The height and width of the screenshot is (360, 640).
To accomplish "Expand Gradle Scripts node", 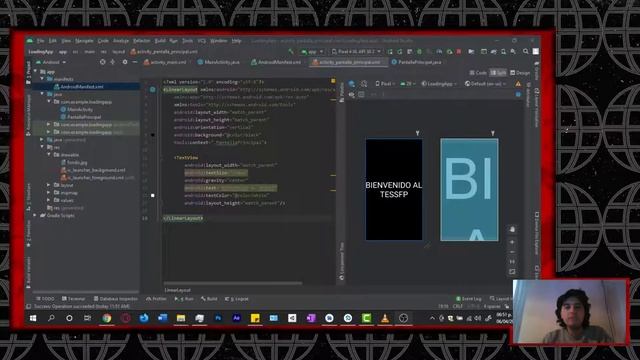I will (36, 216).
